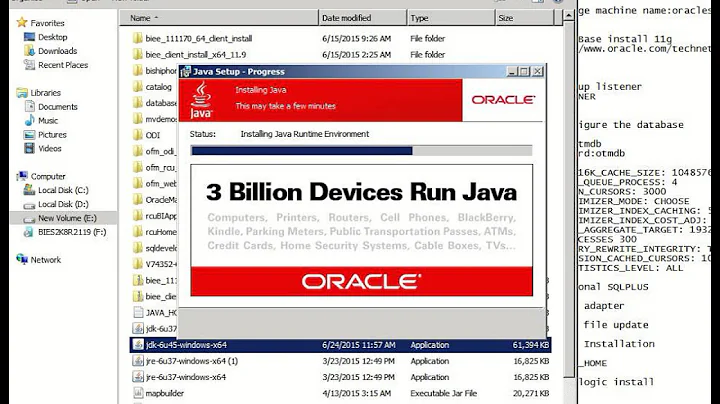Screen dimensions: 720x404
Task: Click the Oracle logo in dialog header
Action: (x=503, y=100)
